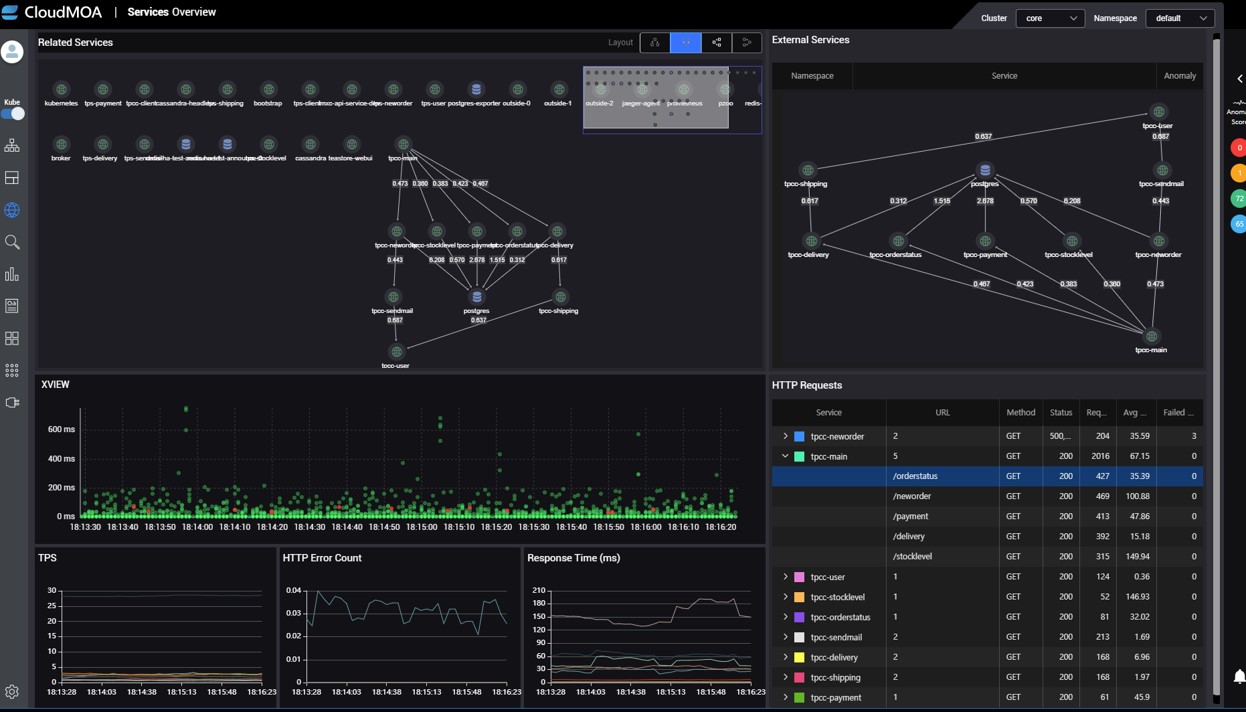Select the /payment URL row
This screenshot has width=1246, height=712.
coord(910,516)
